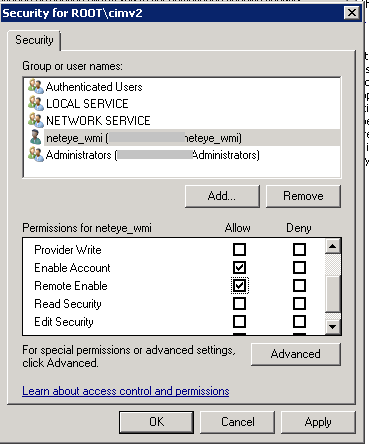The image size is (369, 444).
Task: Check Deny for Enable Account
Action: tap(299, 267)
